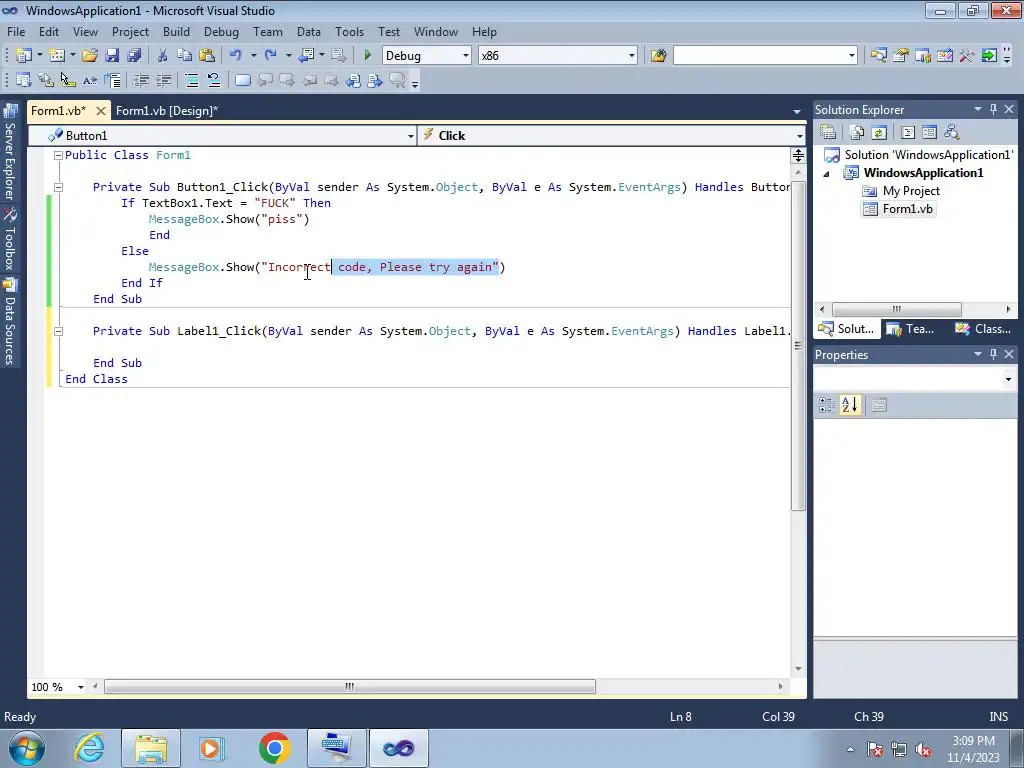Click the Copy icon in the toolbar
Image resolution: width=1024 pixels, height=768 pixels.
click(x=185, y=56)
